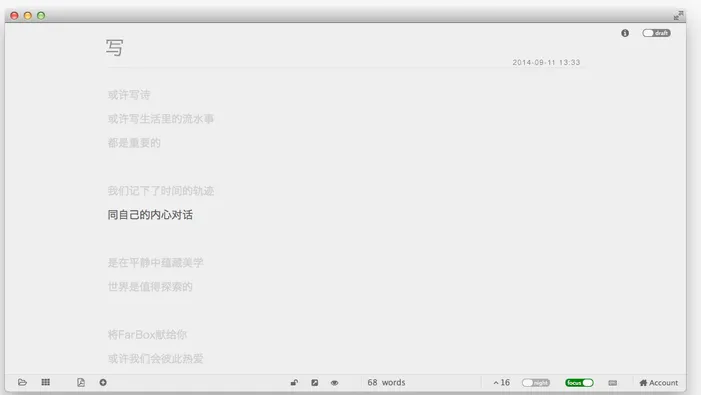Create a new post with plus icon
This screenshot has height=395, width=701.
tap(103, 382)
